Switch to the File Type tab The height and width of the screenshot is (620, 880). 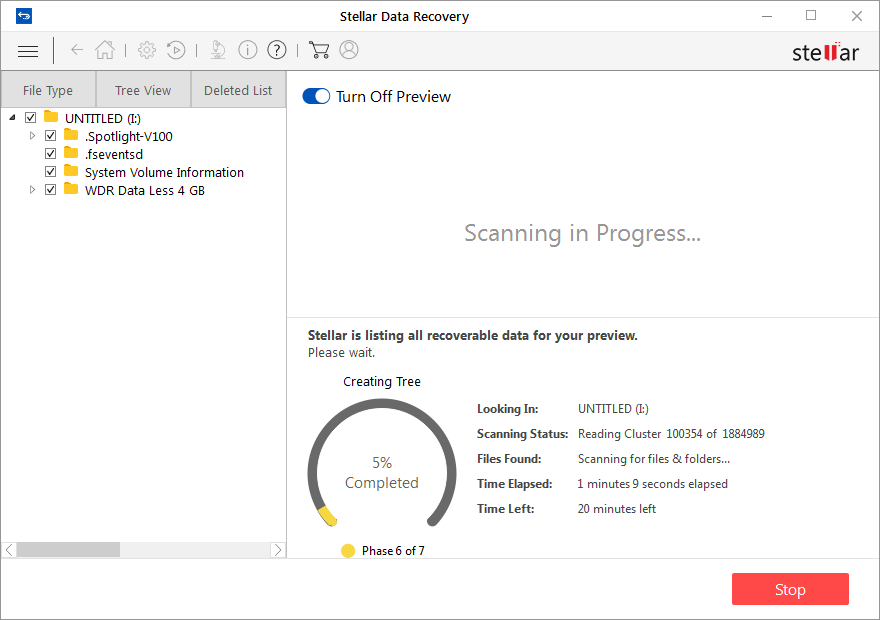(48, 90)
